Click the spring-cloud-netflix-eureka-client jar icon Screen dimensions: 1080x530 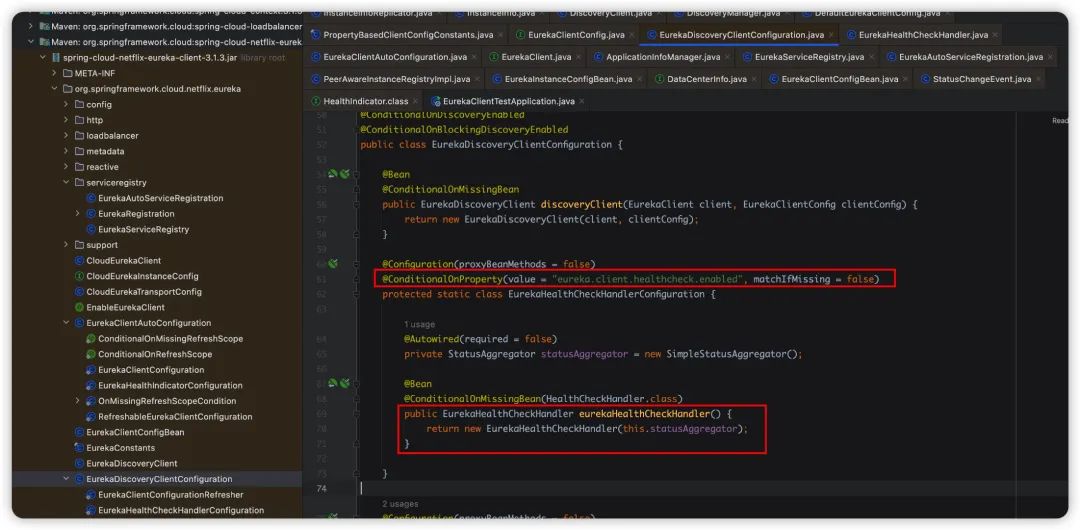56,58
